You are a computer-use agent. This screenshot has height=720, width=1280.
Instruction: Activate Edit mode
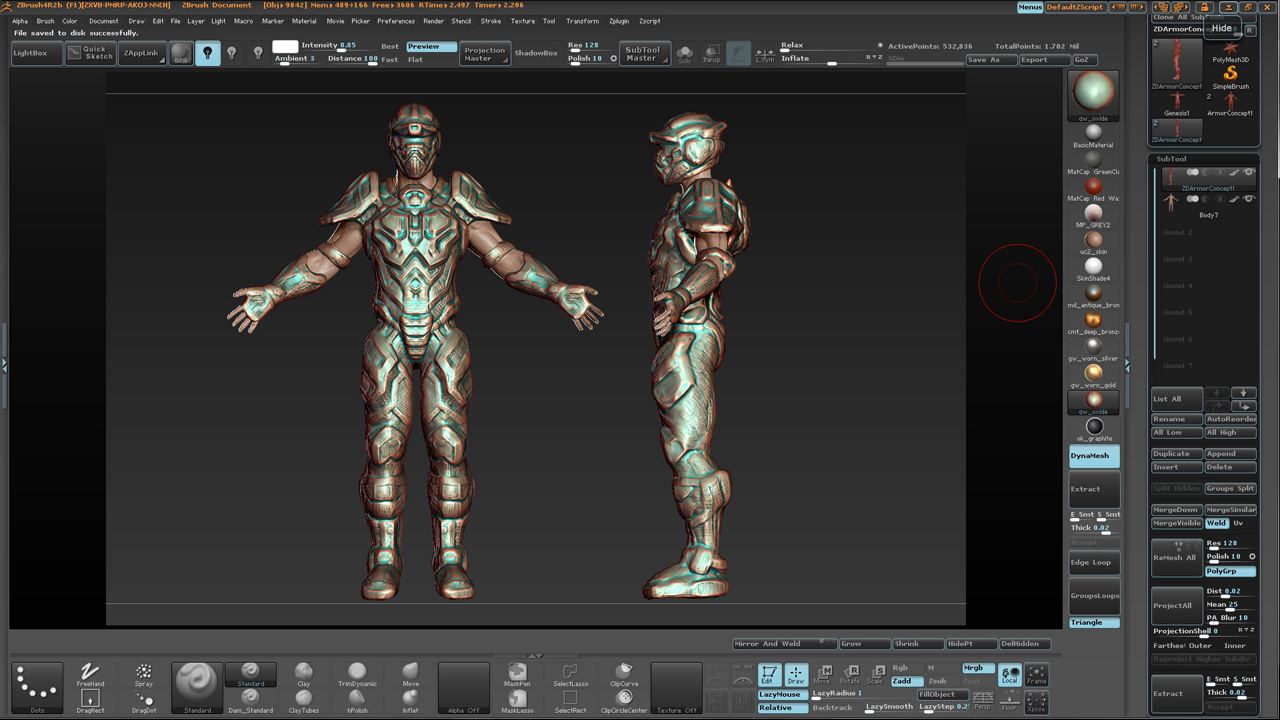coord(768,674)
